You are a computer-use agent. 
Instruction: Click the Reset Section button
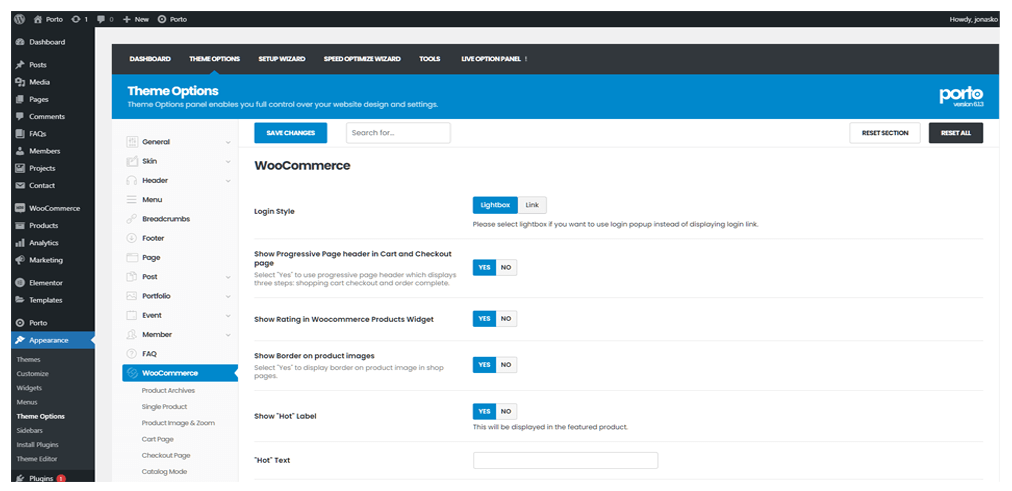(x=885, y=133)
